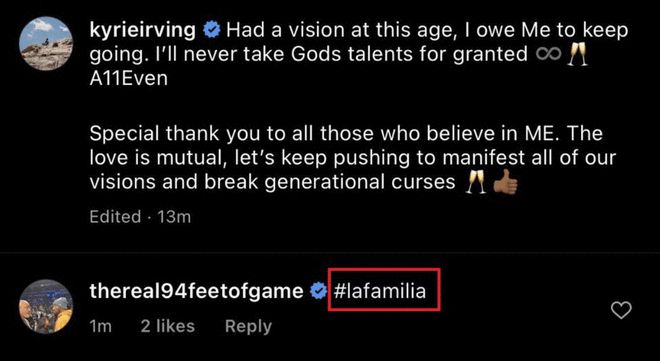Click the thumbs up emoji in caption
Image resolution: width=660 pixels, height=361 pixels.
click(505, 183)
